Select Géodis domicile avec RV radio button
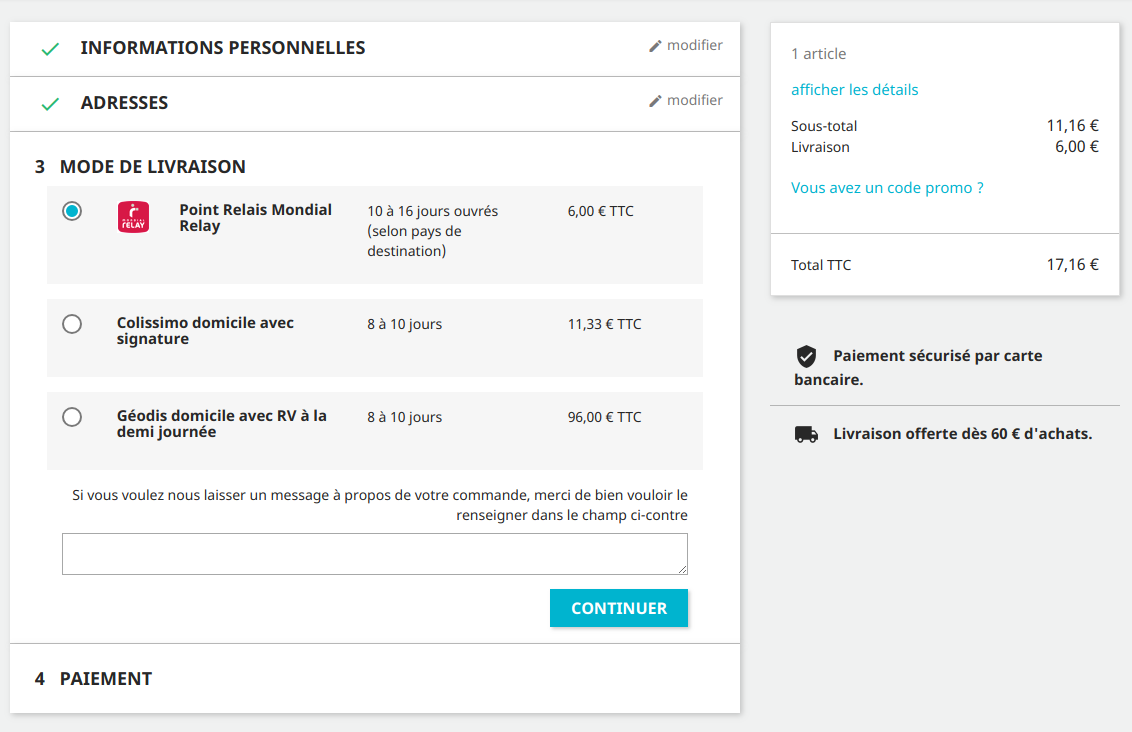This screenshot has height=732, width=1132. (71, 417)
